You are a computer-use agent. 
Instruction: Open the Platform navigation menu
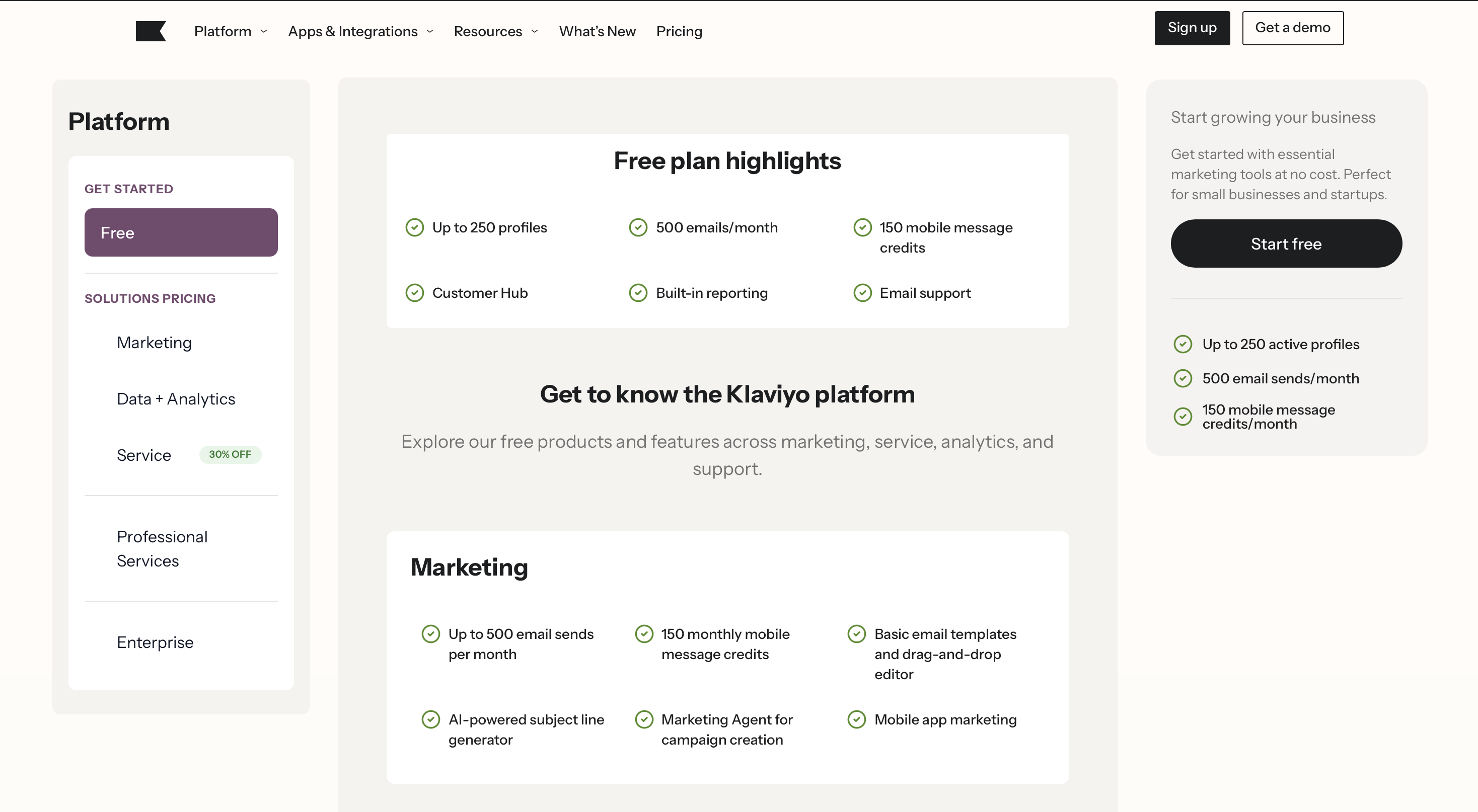click(x=223, y=31)
